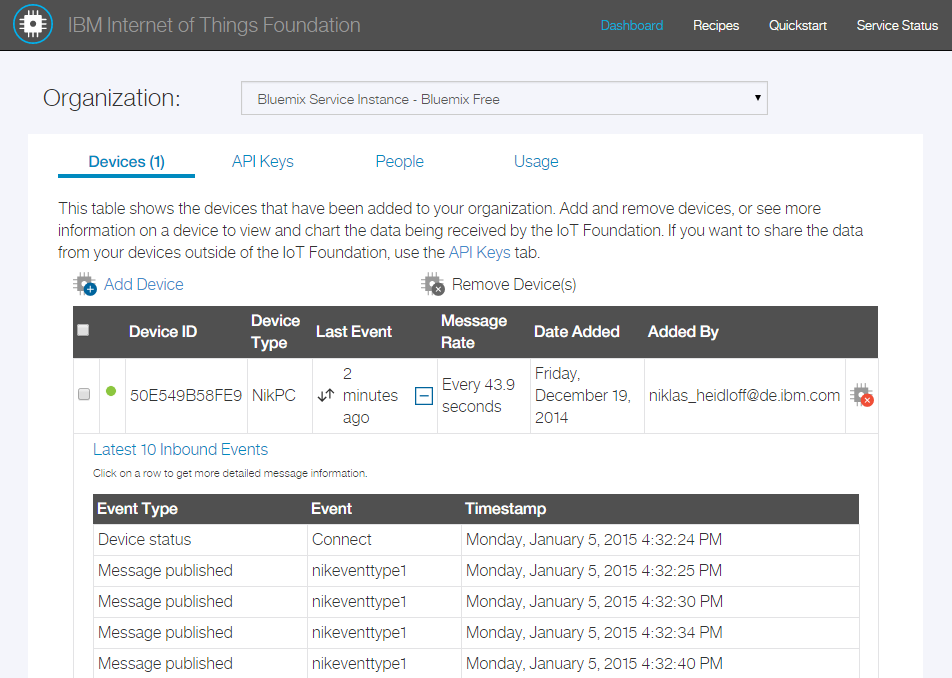The image size is (952, 678).
Task: Open Quickstart in top navigation
Action: click(797, 25)
